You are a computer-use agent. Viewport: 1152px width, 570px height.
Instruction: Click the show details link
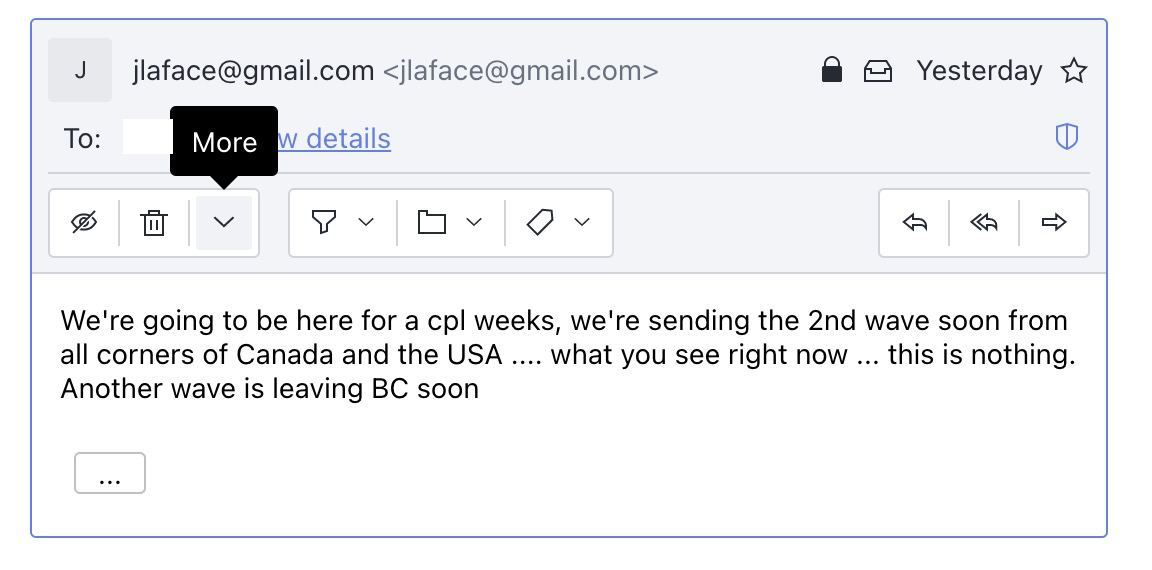pos(334,138)
